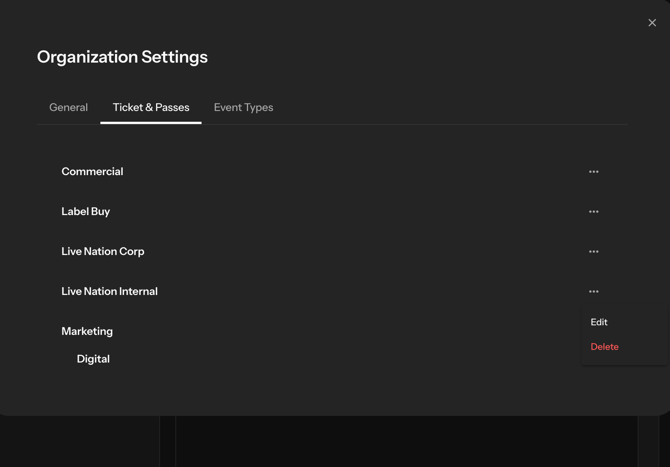
Task: Click the ellipsis icon for Live Nation Internal
Action: 594,291
